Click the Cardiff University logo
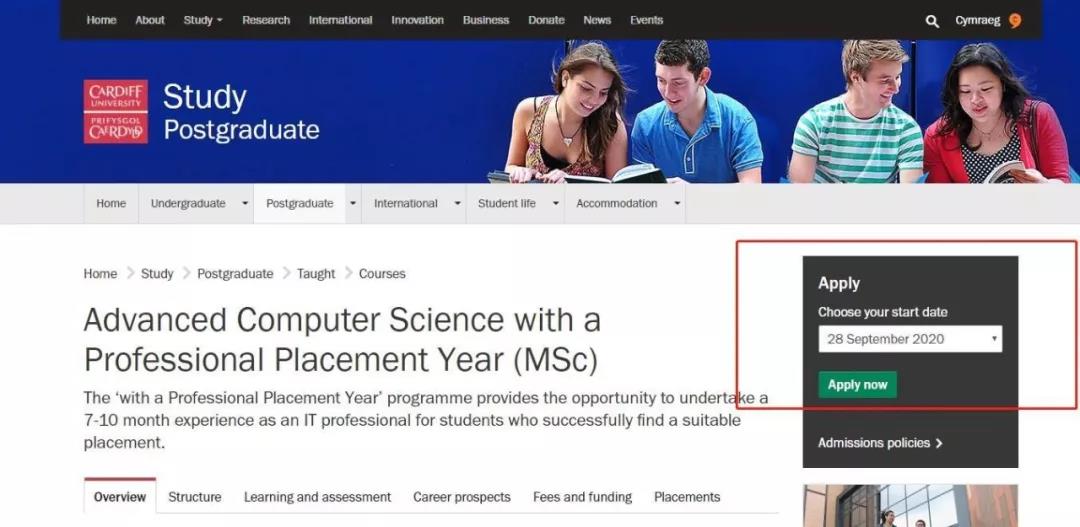The width and height of the screenshot is (1080, 527). [116, 112]
